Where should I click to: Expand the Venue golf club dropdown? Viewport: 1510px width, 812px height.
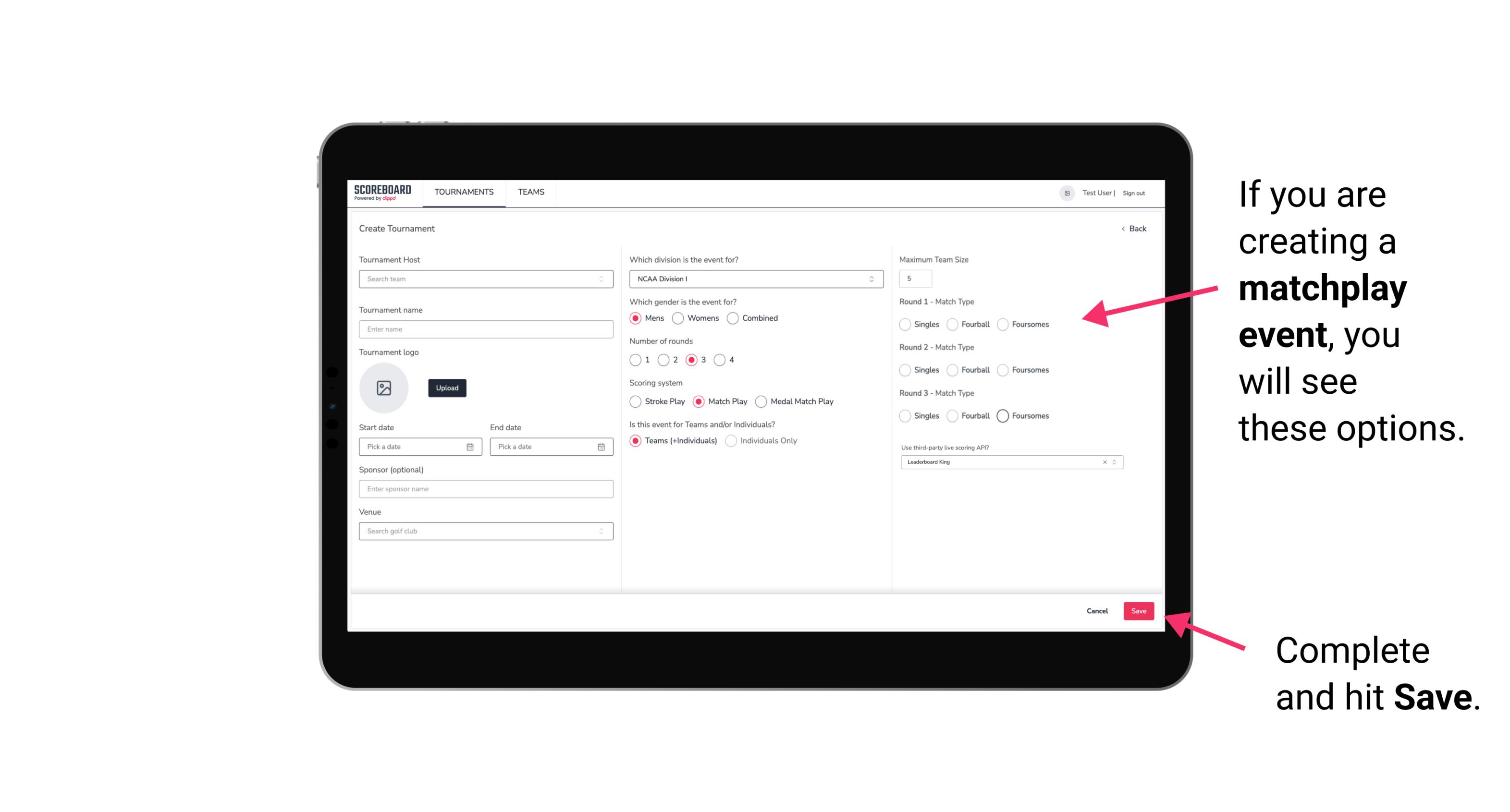[x=600, y=531]
